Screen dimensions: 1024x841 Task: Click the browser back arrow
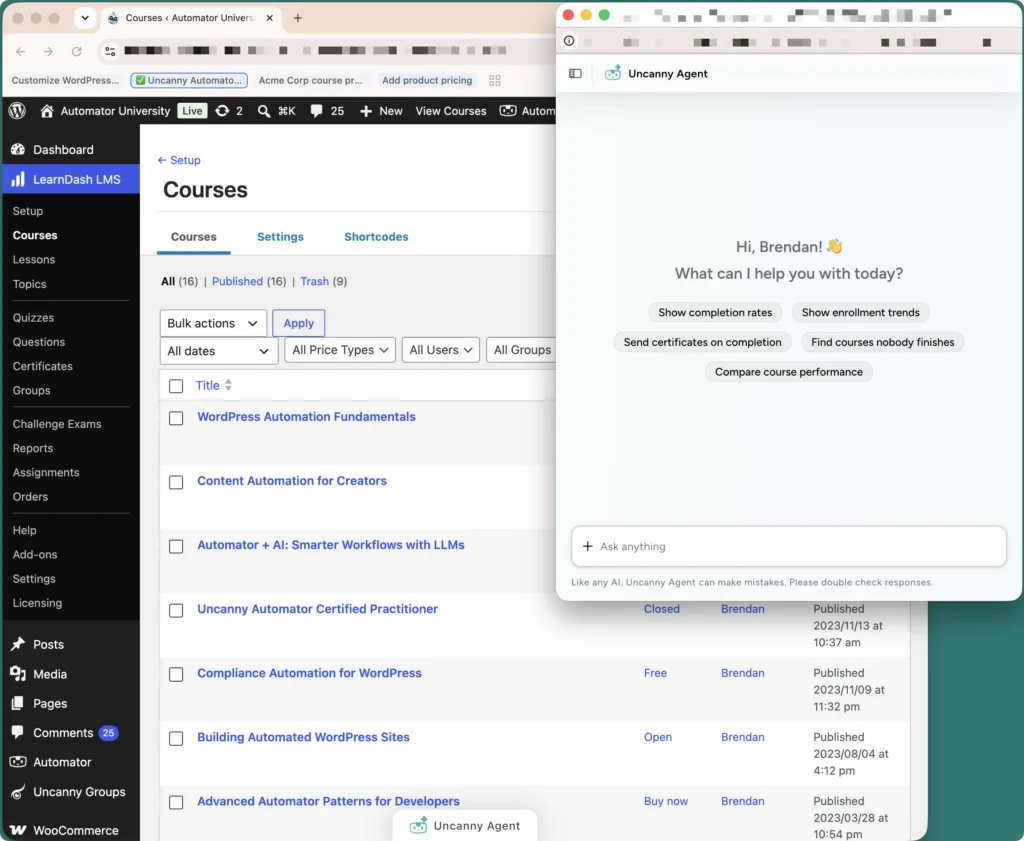[x=21, y=51]
